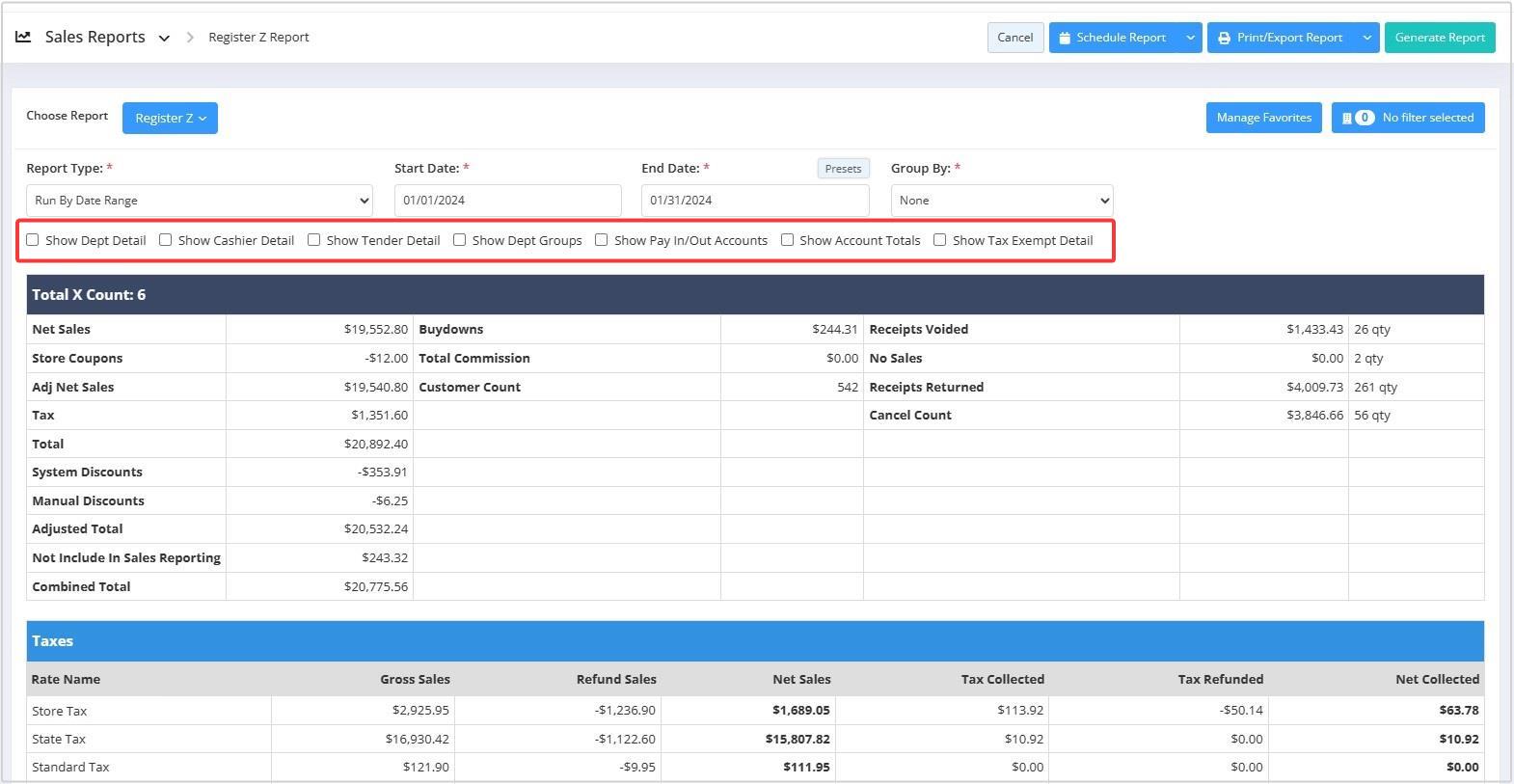Click the Store Tax refunded -$50.14
1514x784 pixels.
(1241, 711)
